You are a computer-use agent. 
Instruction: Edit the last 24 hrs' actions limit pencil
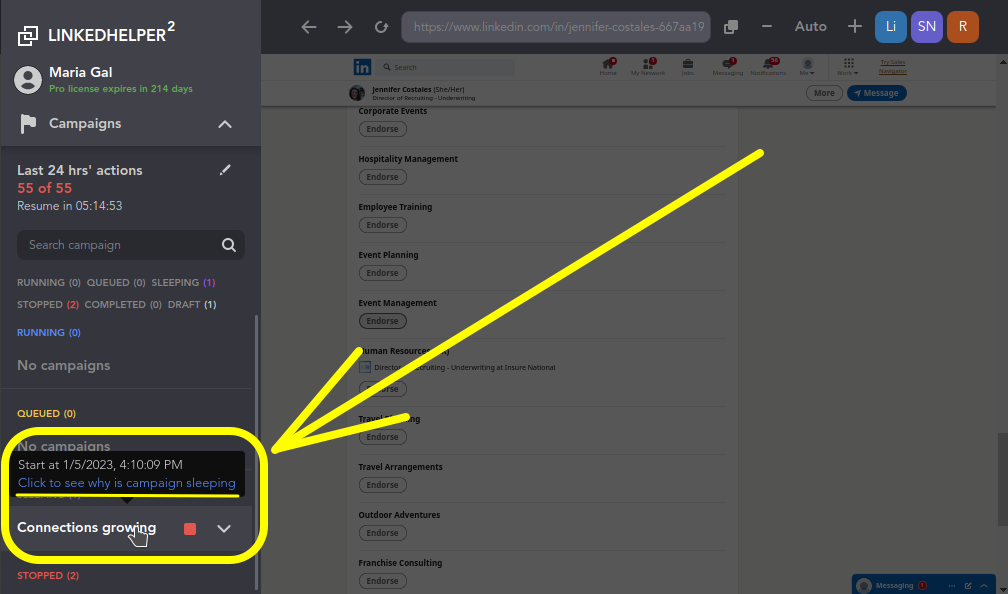[x=225, y=170]
